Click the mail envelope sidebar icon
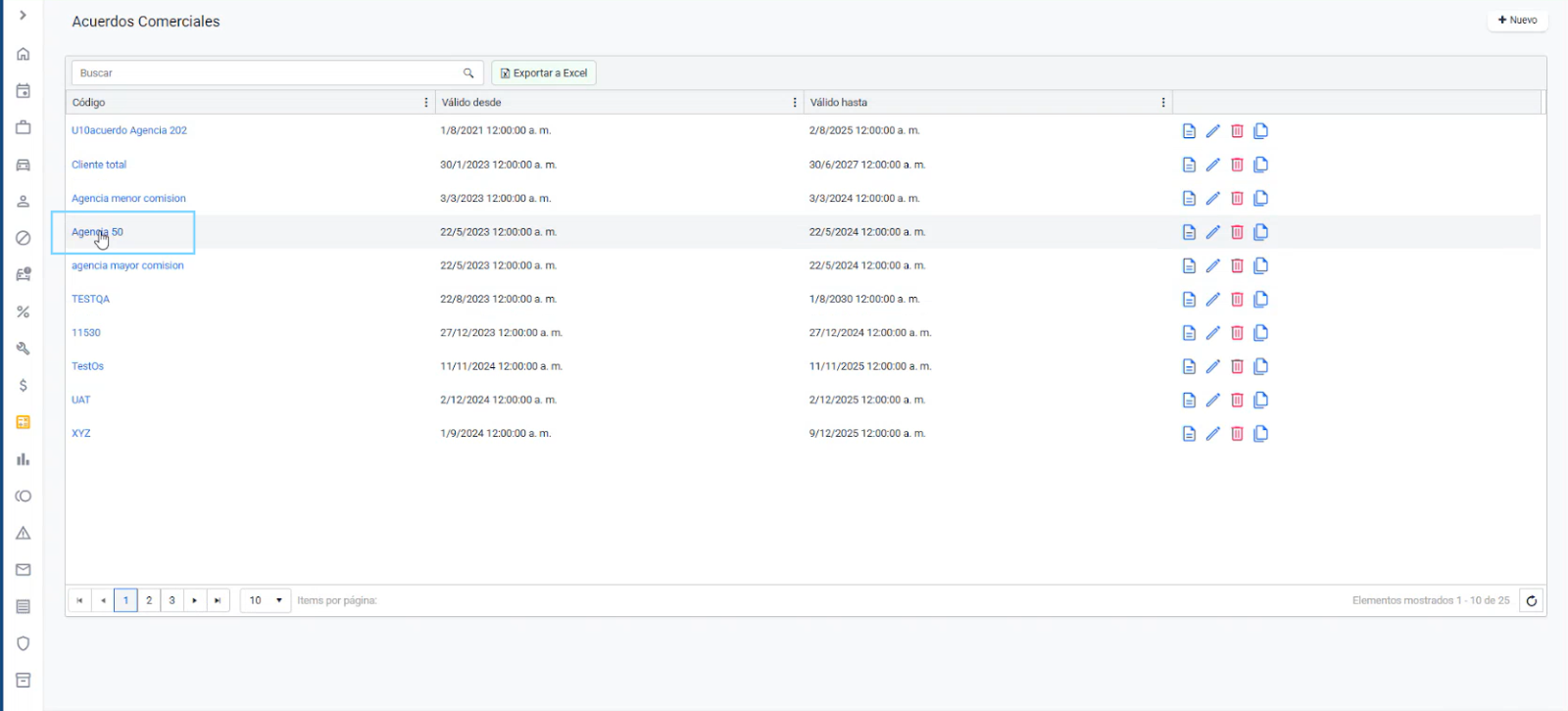 tap(24, 570)
